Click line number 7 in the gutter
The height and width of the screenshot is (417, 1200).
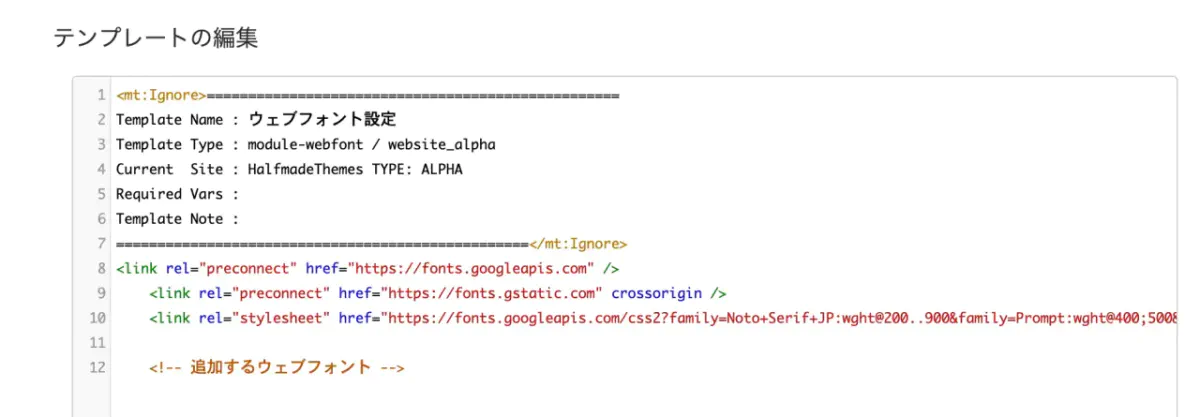pos(102,244)
